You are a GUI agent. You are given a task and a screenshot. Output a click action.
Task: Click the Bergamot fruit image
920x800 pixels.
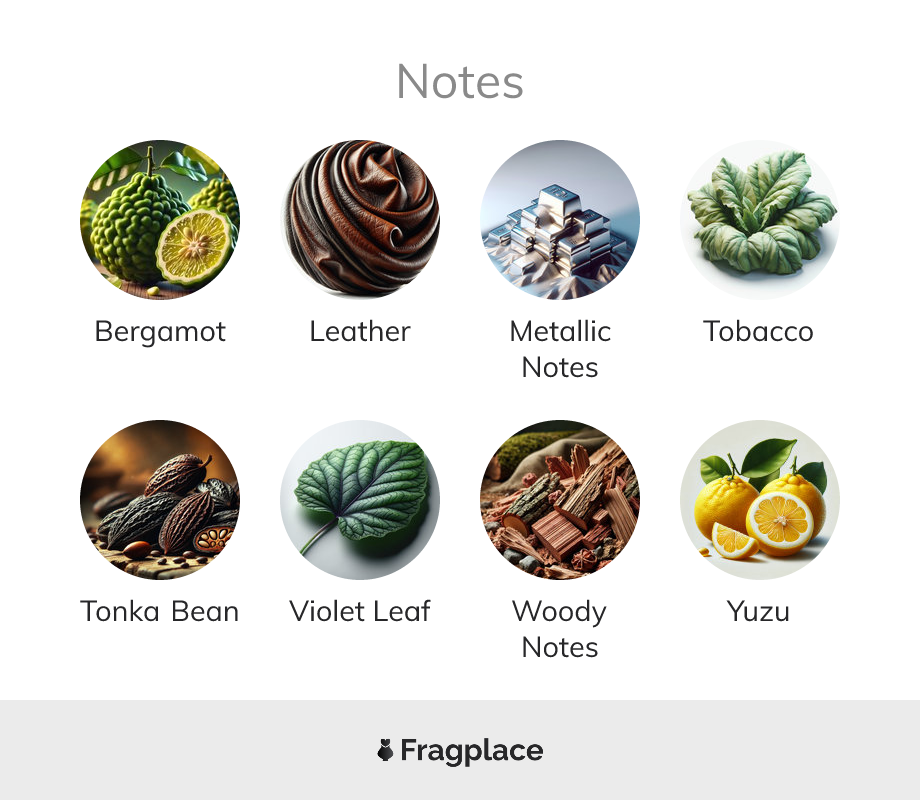(160, 220)
